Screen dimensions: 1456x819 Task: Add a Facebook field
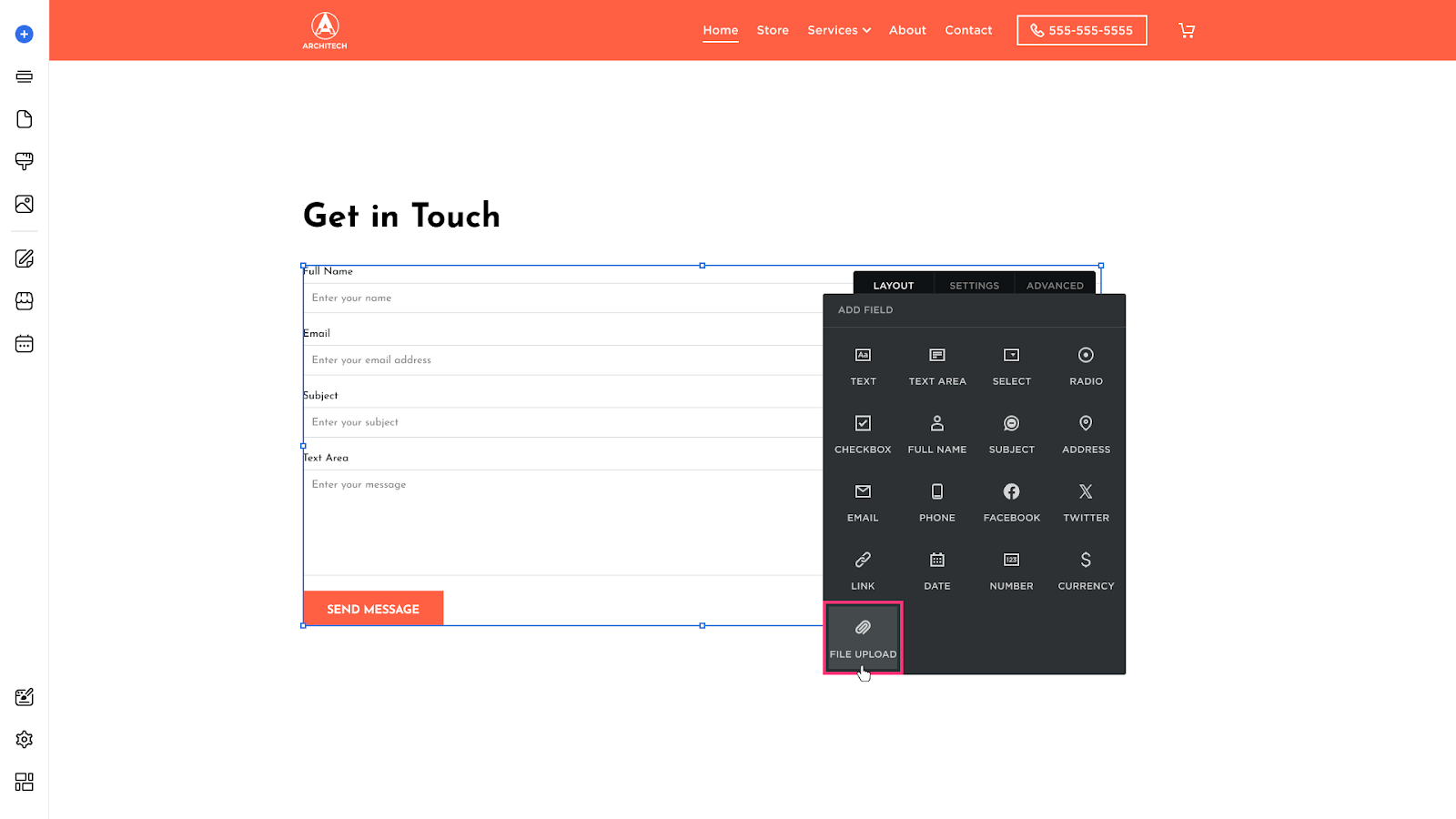point(1012,502)
